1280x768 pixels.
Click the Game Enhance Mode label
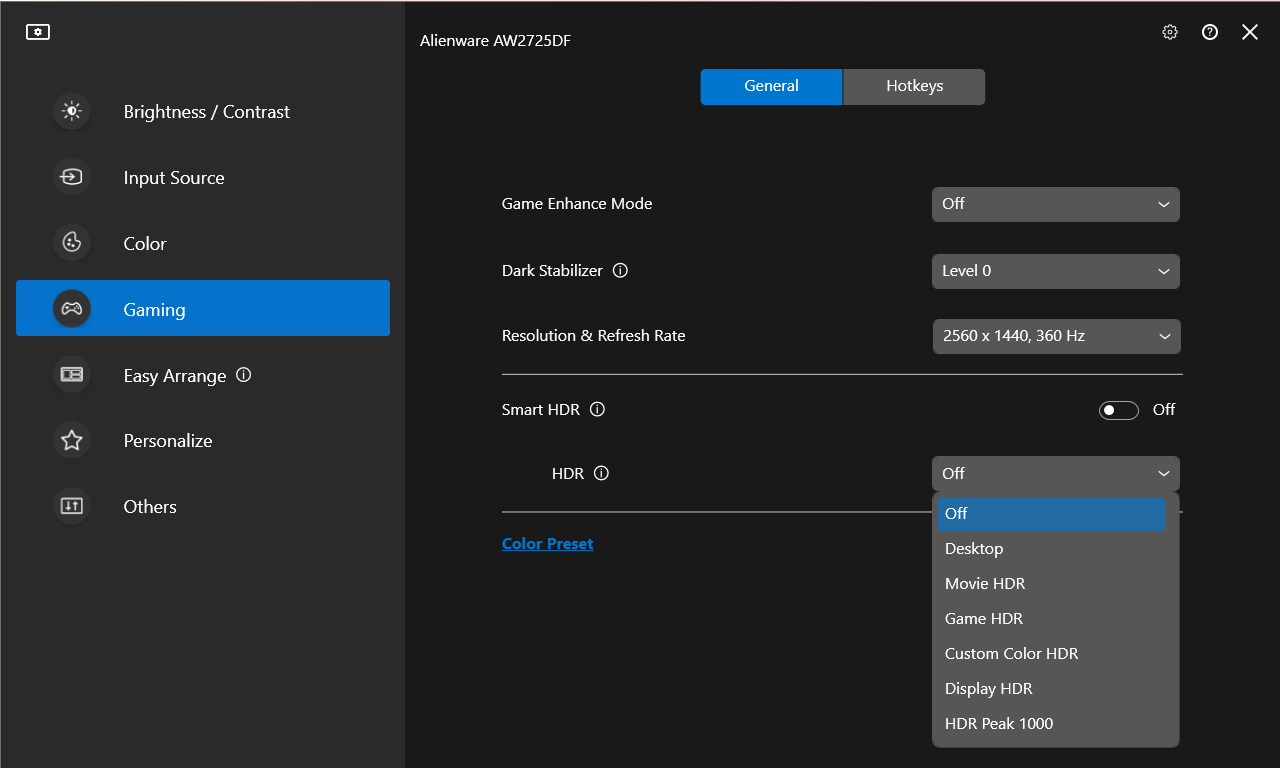pos(577,204)
